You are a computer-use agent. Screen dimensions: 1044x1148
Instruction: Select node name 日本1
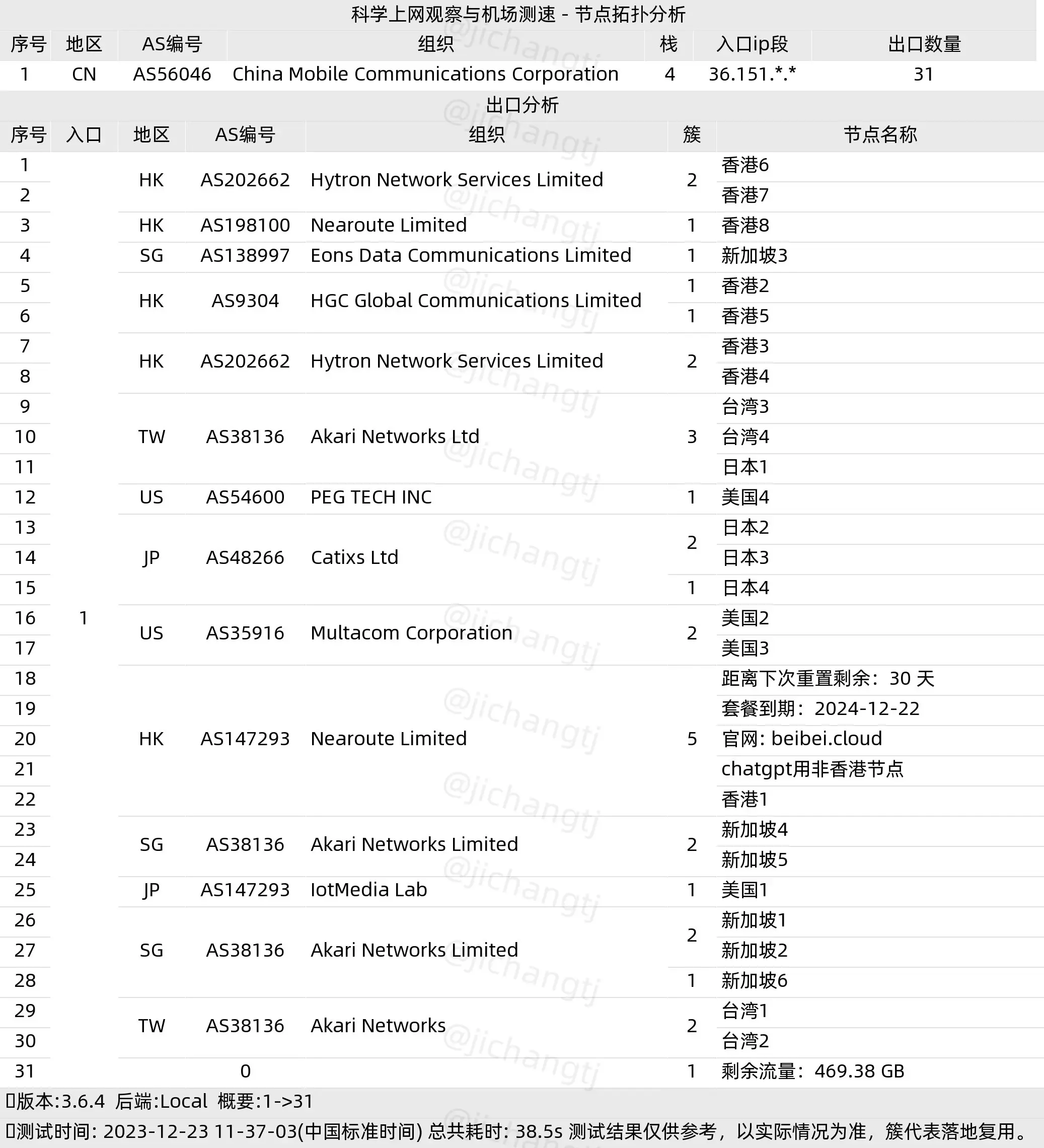point(745,467)
